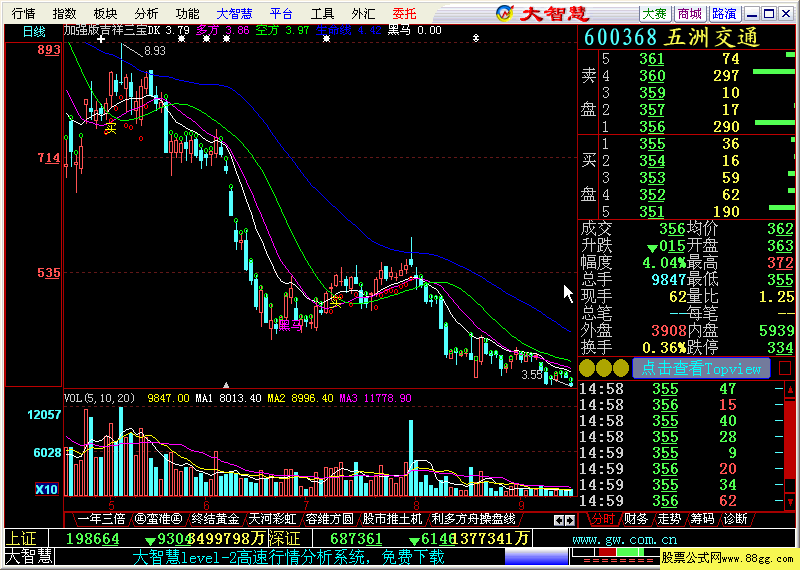
Task: Click the small triangle marker below the chart
Action: 226,385
